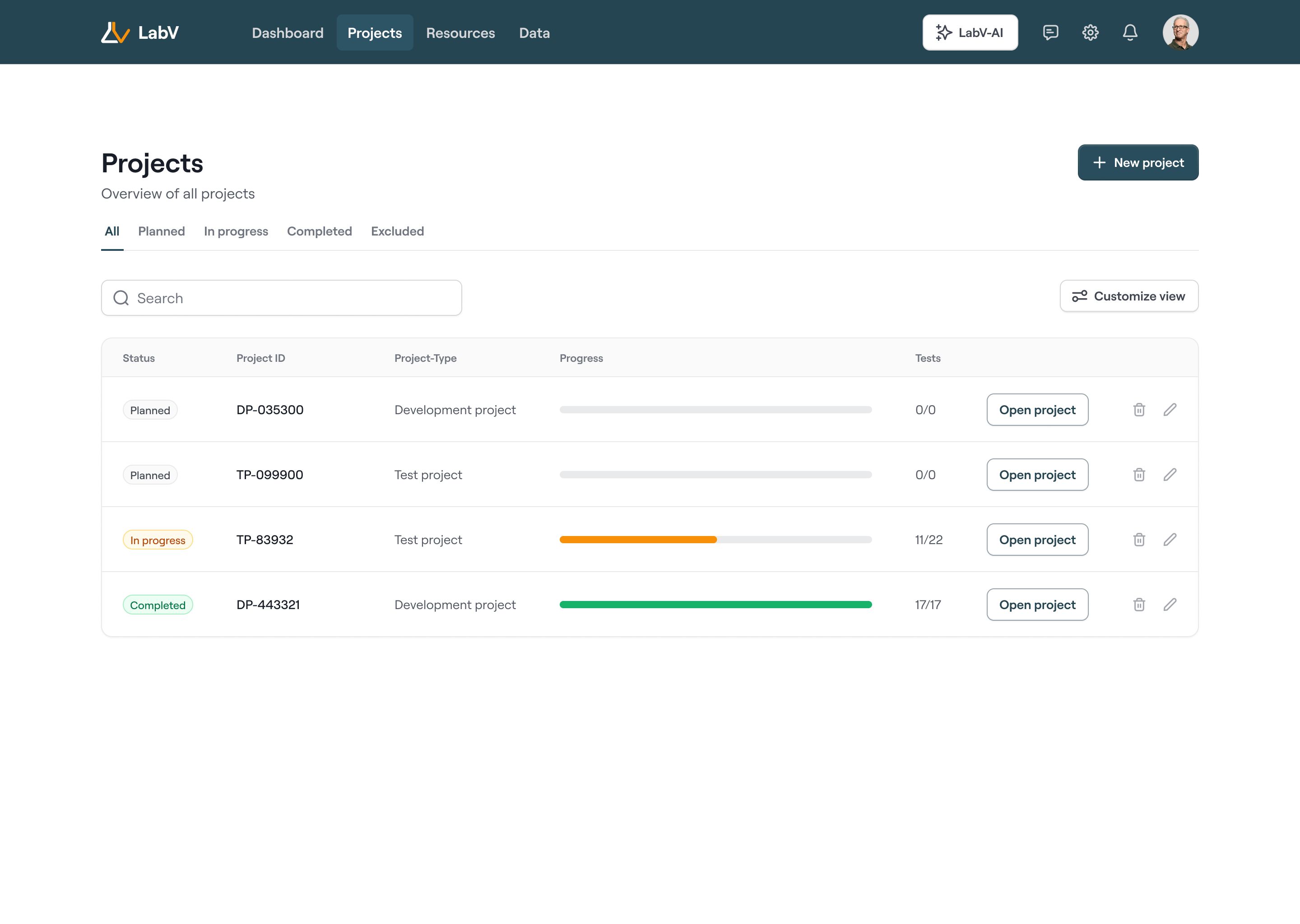The image size is (1300, 924).
Task: Open Resources navigation item
Action: (x=460, y=33)
